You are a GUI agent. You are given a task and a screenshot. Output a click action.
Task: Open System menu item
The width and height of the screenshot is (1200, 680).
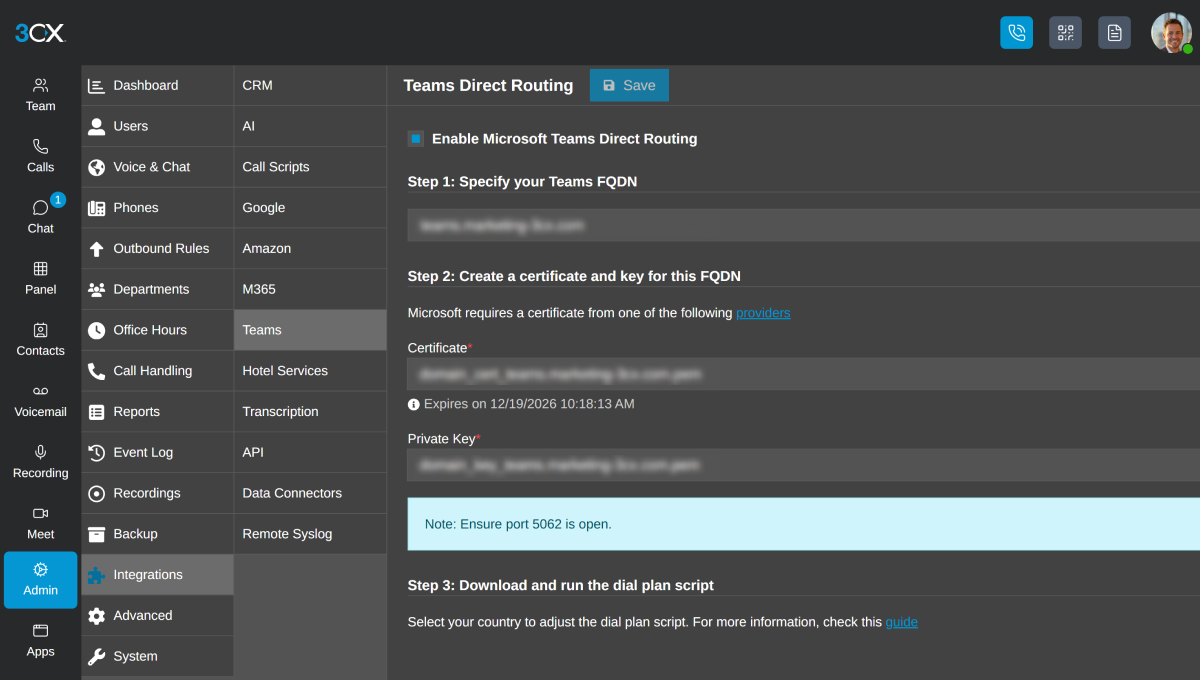click(x=157, y=656)
